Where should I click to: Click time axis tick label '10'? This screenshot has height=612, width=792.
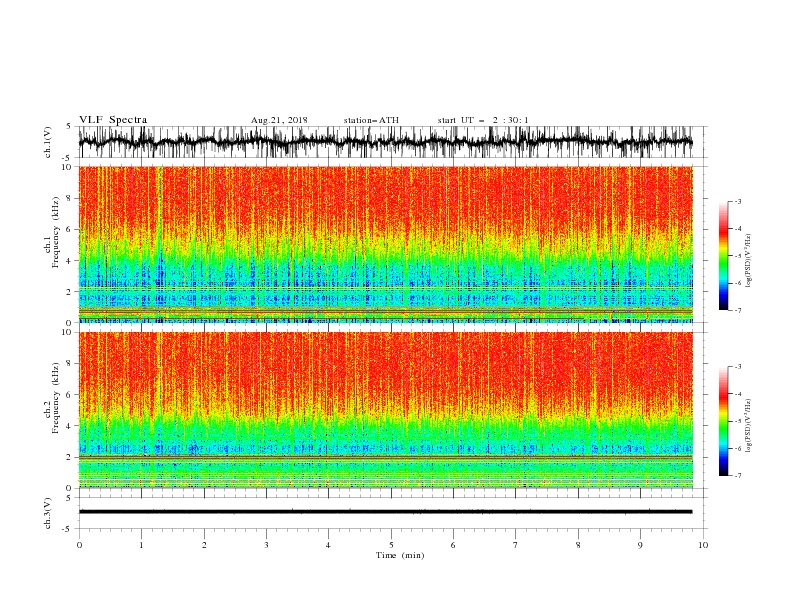click(703, 545)
